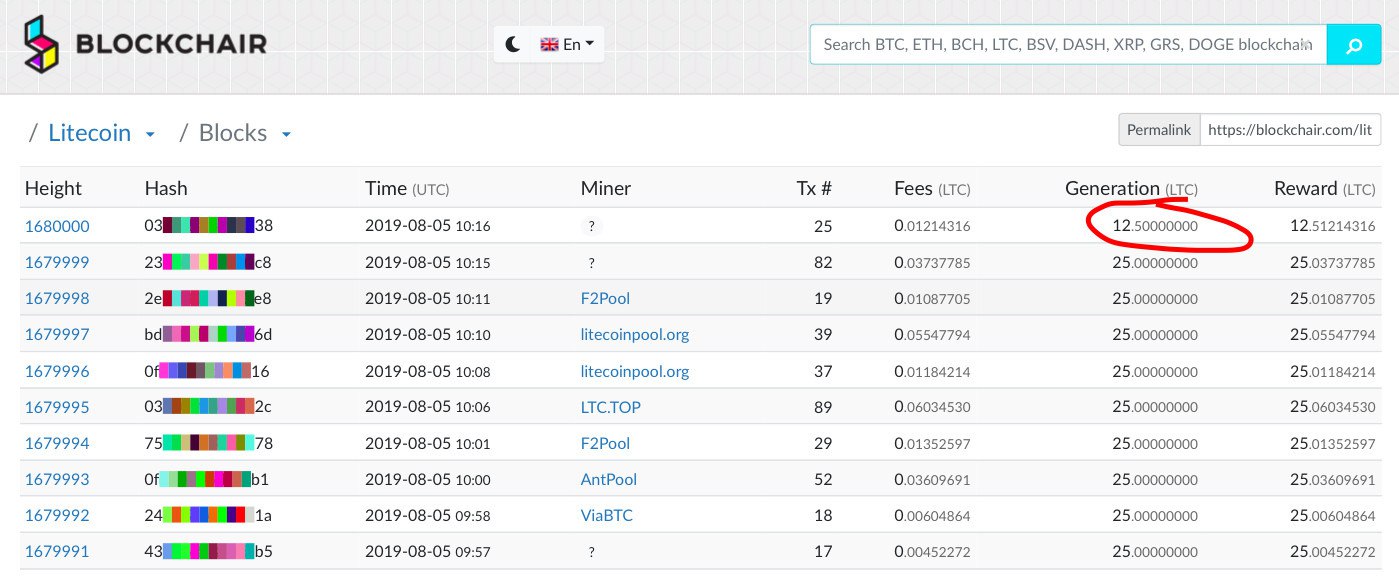Sort by the Height column header
The image size is (1399, 577).
(53, 188)
